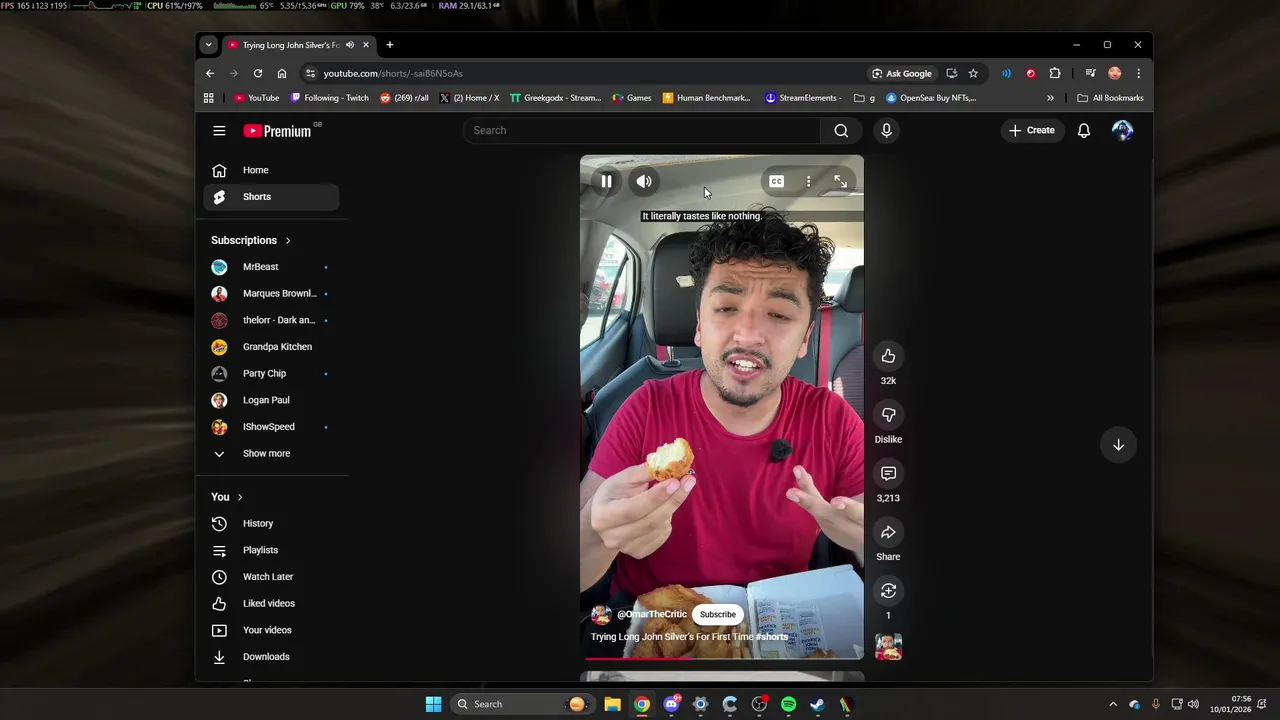Screen dimensions: 1280x720
Task: Open the Create menu
Action: coord(1032,130)
